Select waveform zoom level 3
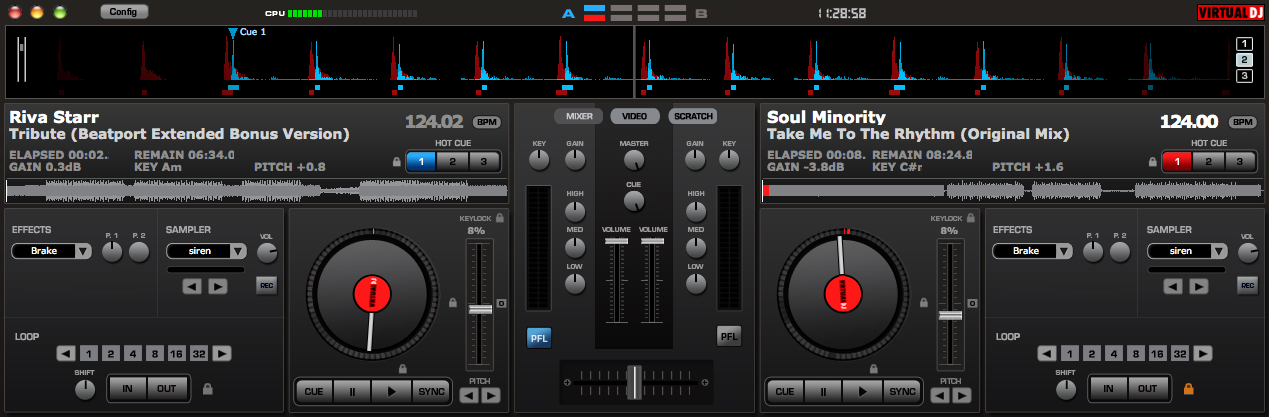The width and height of the screenshot is (1269, 417). pos(1244,76)
